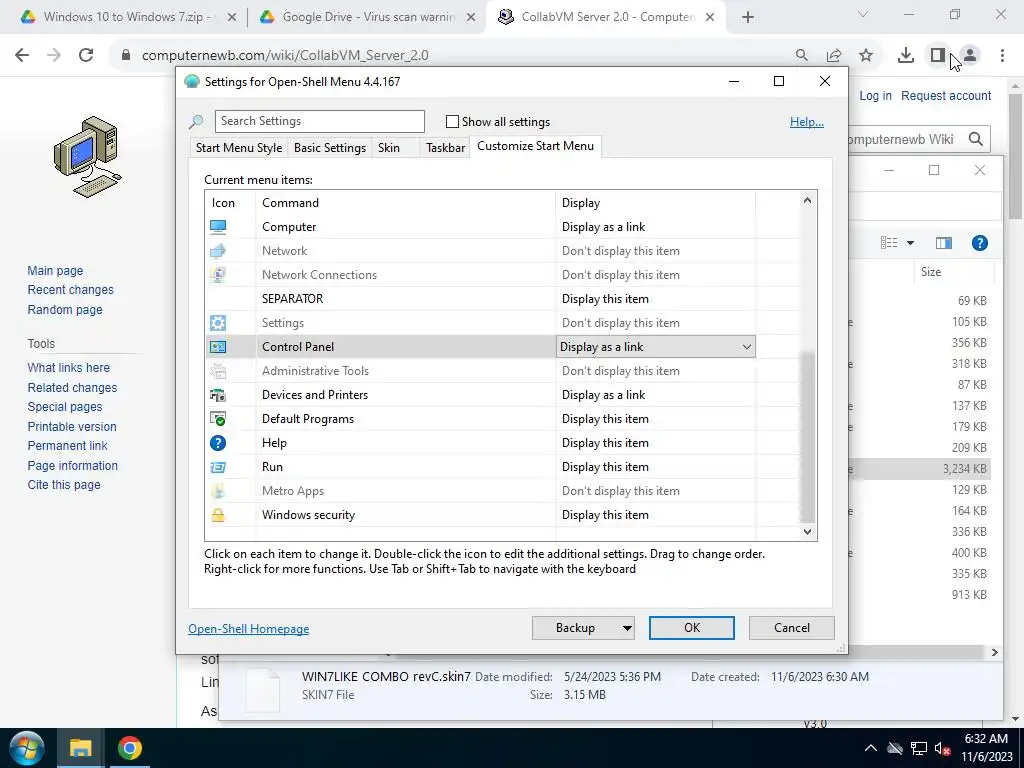Image resolution: width=1024 pixels, height=768 pixels.
Task: Click the Control Panel row icon
Action: coord(217,347)
